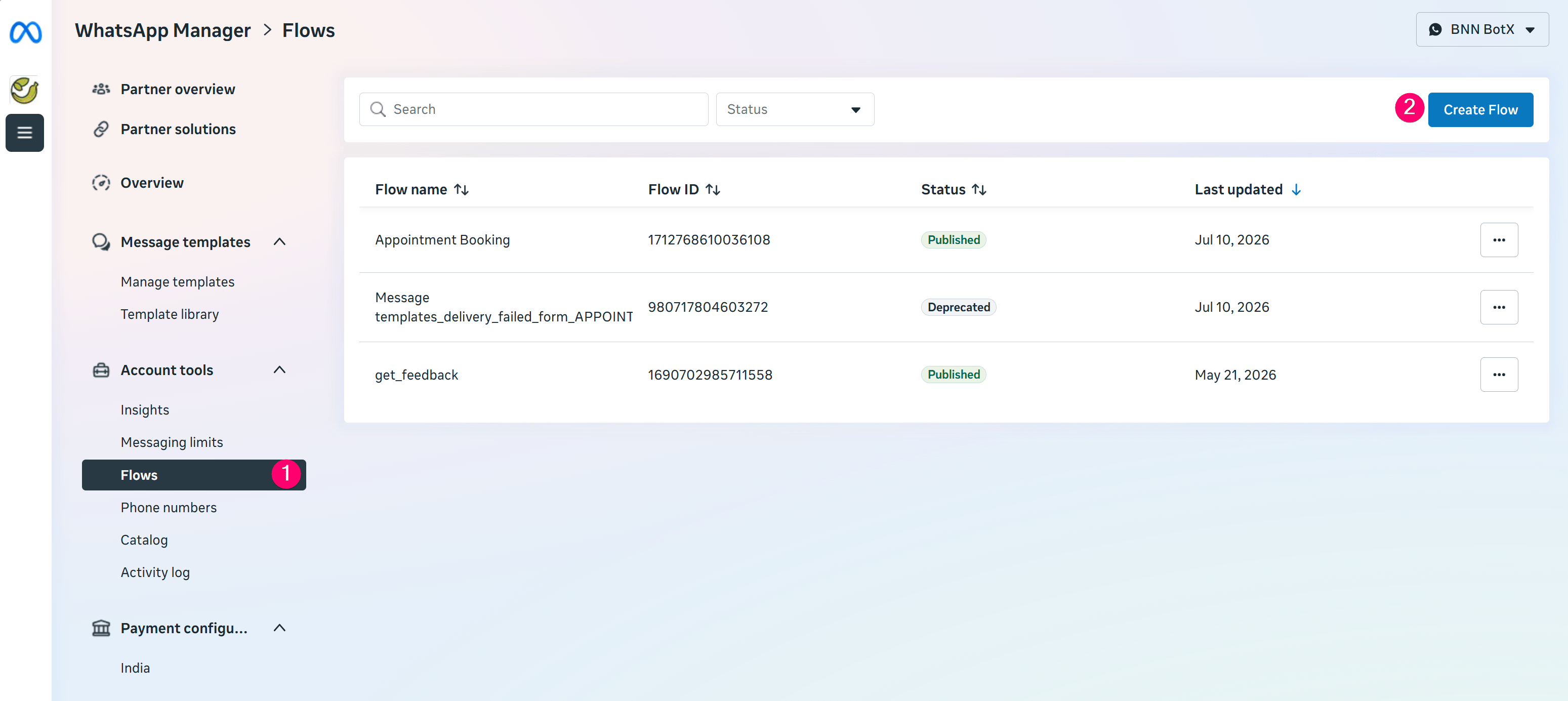Screen dimensions: 1568x701
Task: Click the Partner overview people icon
Action: pyautogui.click(x=101, y=90)
